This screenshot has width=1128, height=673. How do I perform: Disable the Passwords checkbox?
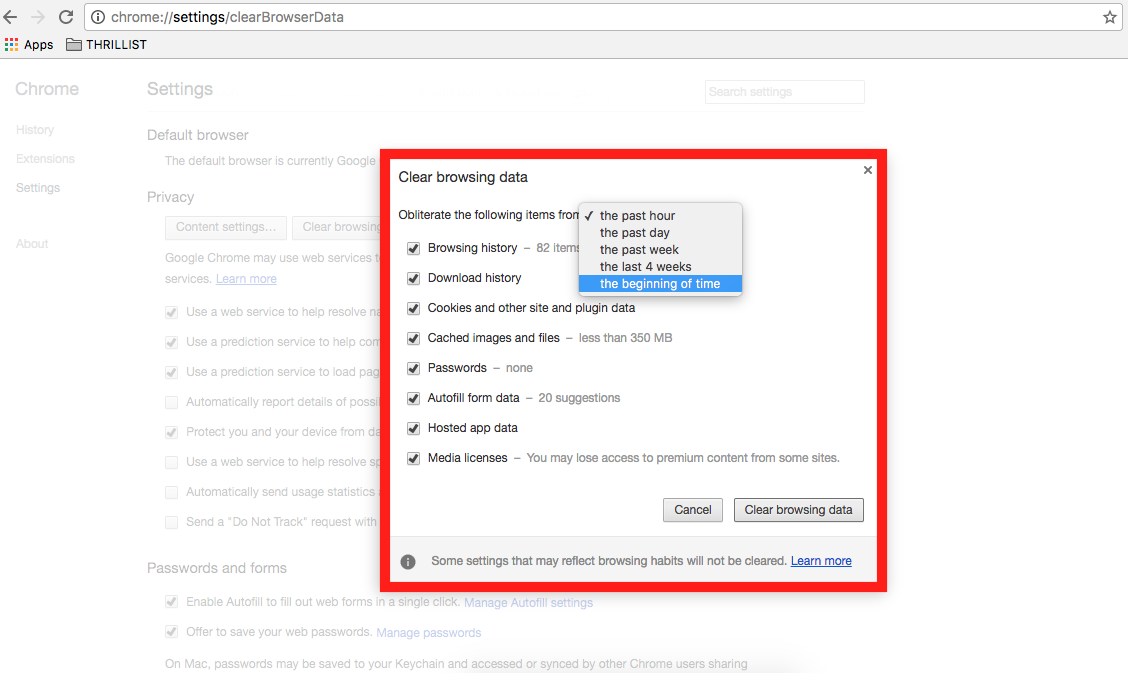pos(413,368)
